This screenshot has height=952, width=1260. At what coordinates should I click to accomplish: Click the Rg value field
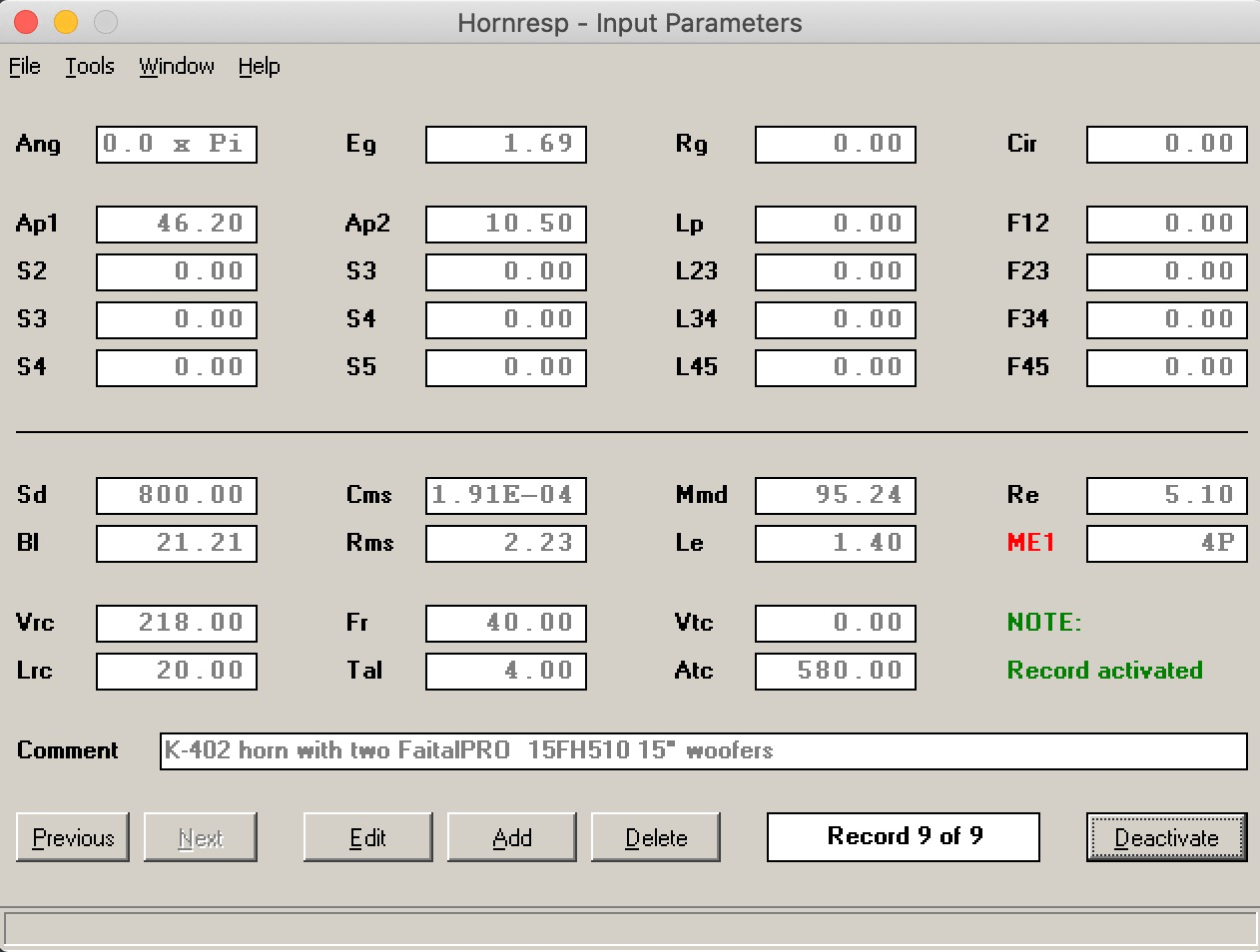click(x=836, y=144)
